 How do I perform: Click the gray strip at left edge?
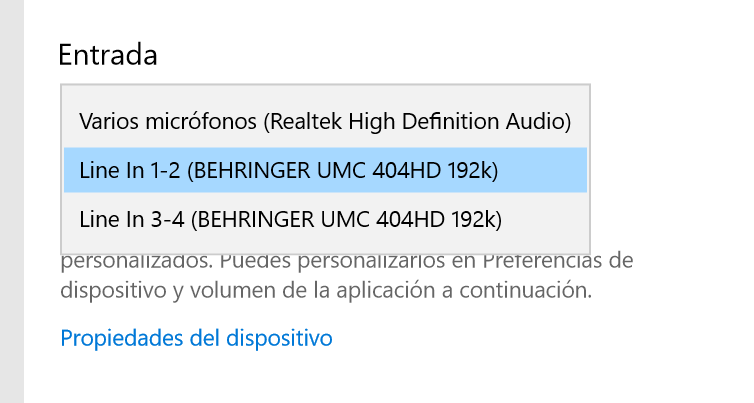pos(11,200)
